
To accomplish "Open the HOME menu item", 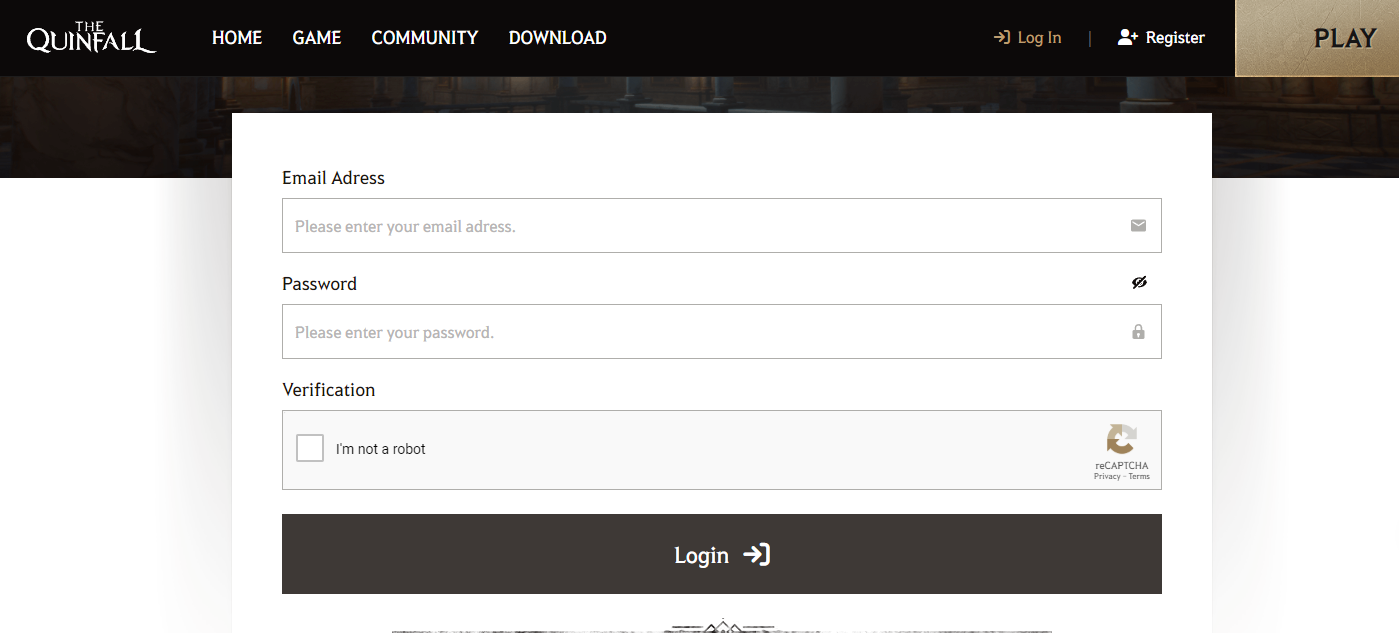I will [x=237, y=38].
